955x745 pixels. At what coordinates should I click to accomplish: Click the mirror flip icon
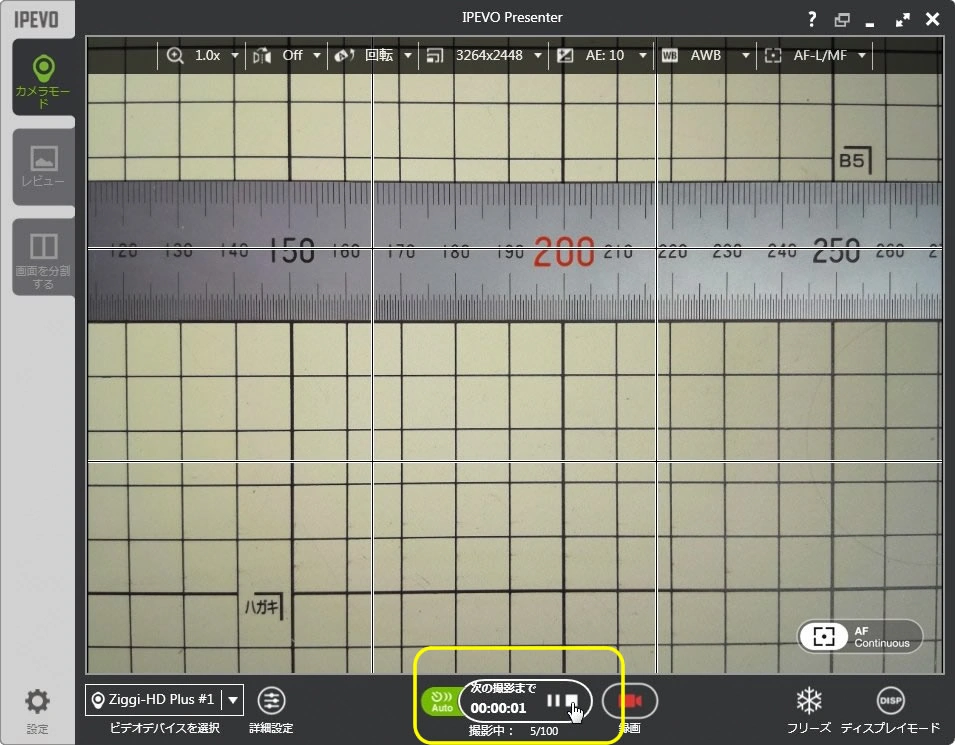click(260, 56)
